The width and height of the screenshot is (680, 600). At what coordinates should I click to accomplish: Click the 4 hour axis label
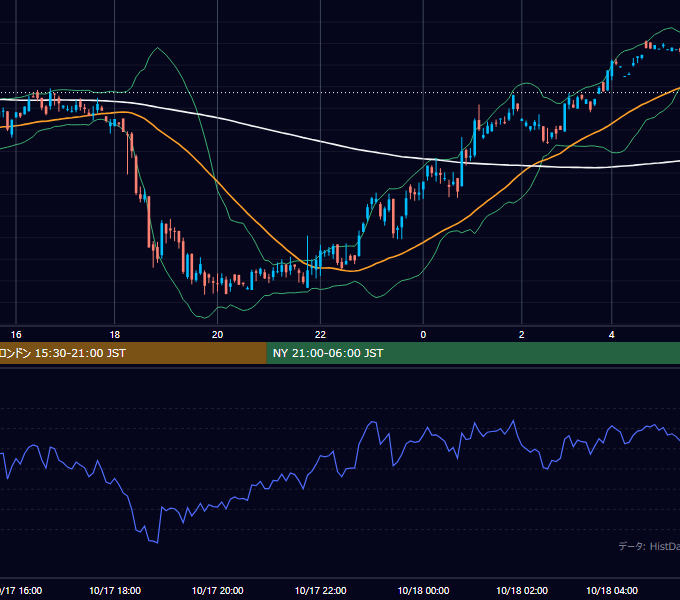pos(611,335)
